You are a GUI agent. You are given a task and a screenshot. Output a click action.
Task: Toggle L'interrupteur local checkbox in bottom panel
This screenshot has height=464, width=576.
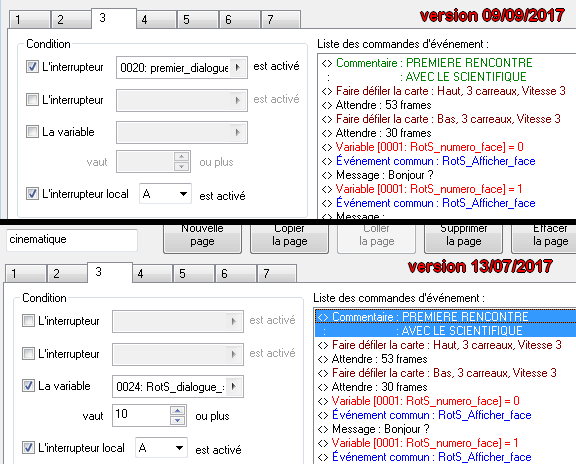28,447
